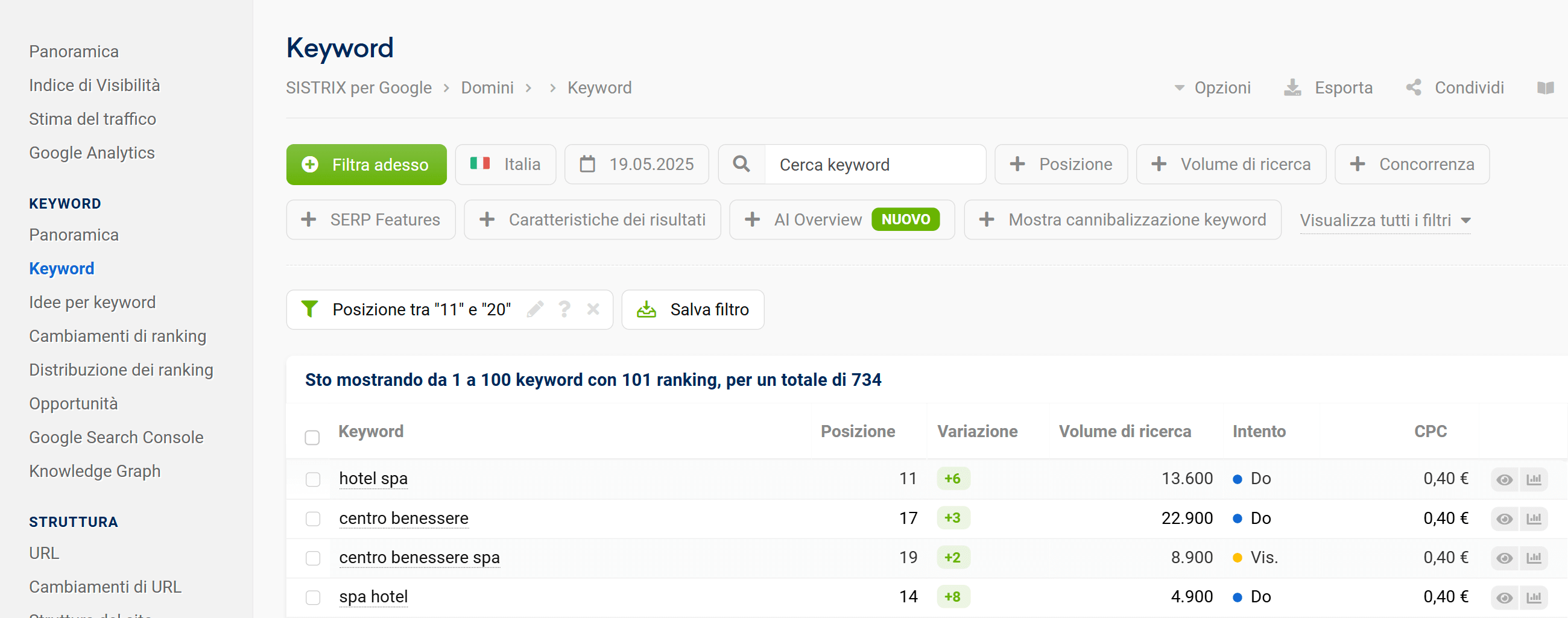Check the hotel spa row checkbox
1568x618 pixels.
(x=313, y=479)
